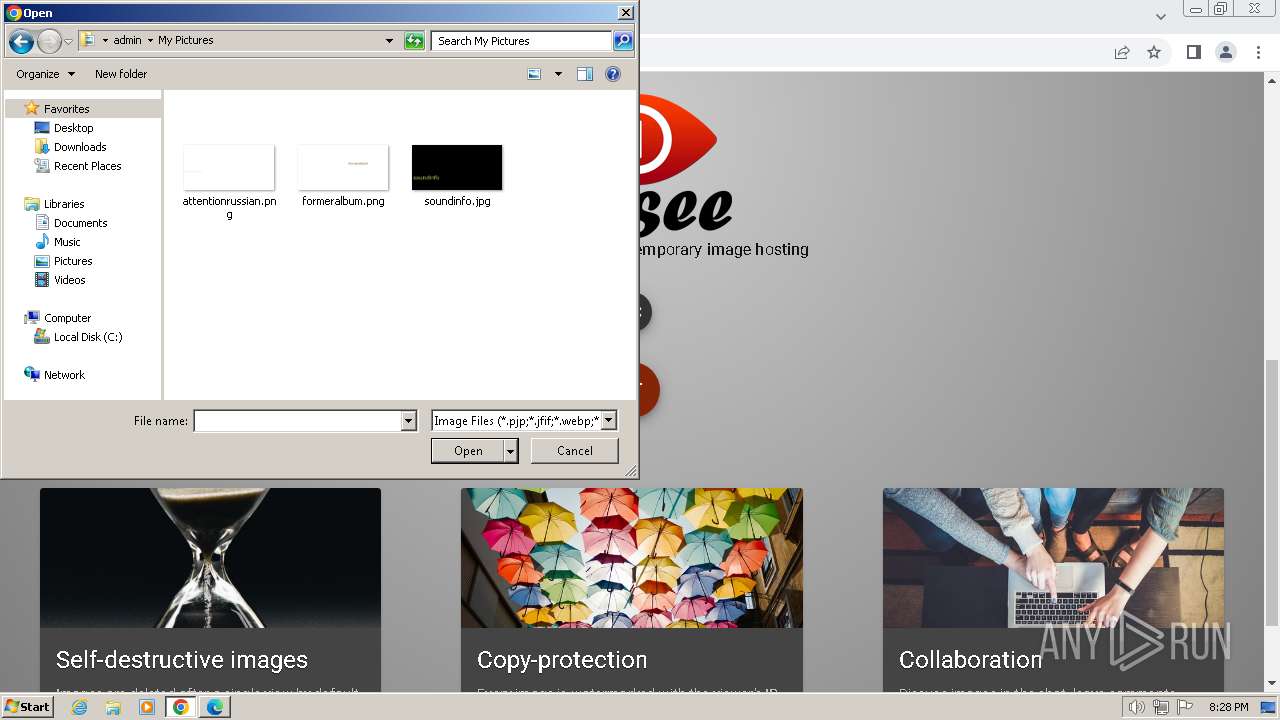This screenshot has height=720, width=1280.
Task: Toggle Chrome side panel icon
Action: click(1193, 52)
